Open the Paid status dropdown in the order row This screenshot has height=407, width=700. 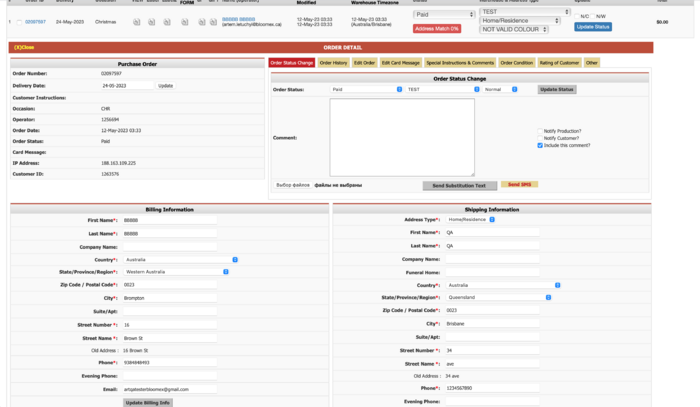click(444, 15)
